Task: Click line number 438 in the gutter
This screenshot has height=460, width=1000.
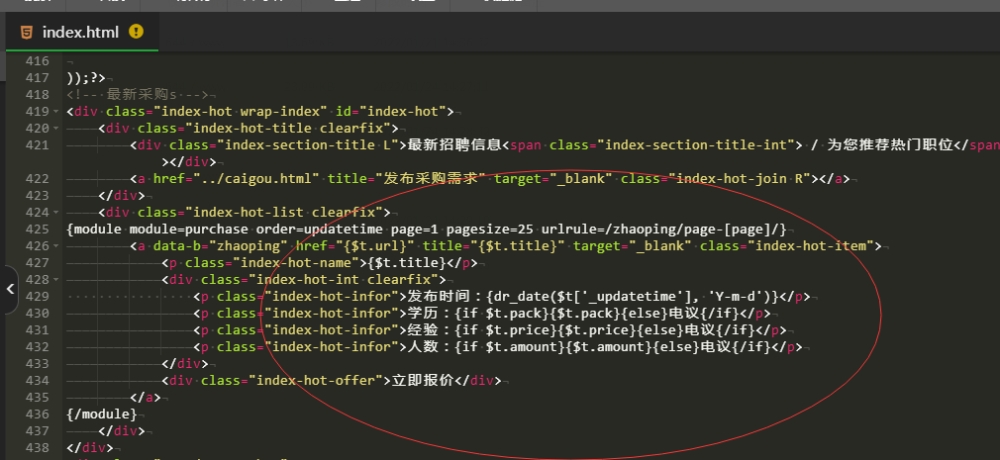Action: pos(37,447)
